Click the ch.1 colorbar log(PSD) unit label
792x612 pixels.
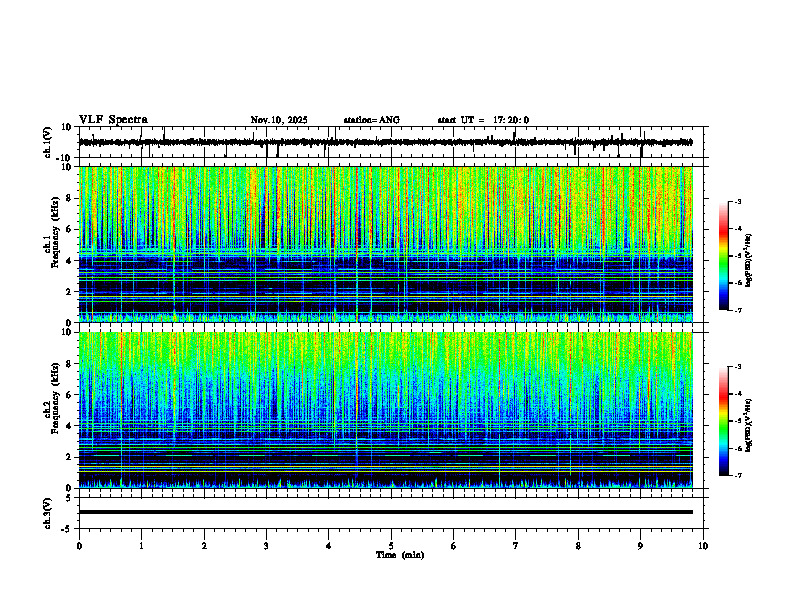pos(749,260)
